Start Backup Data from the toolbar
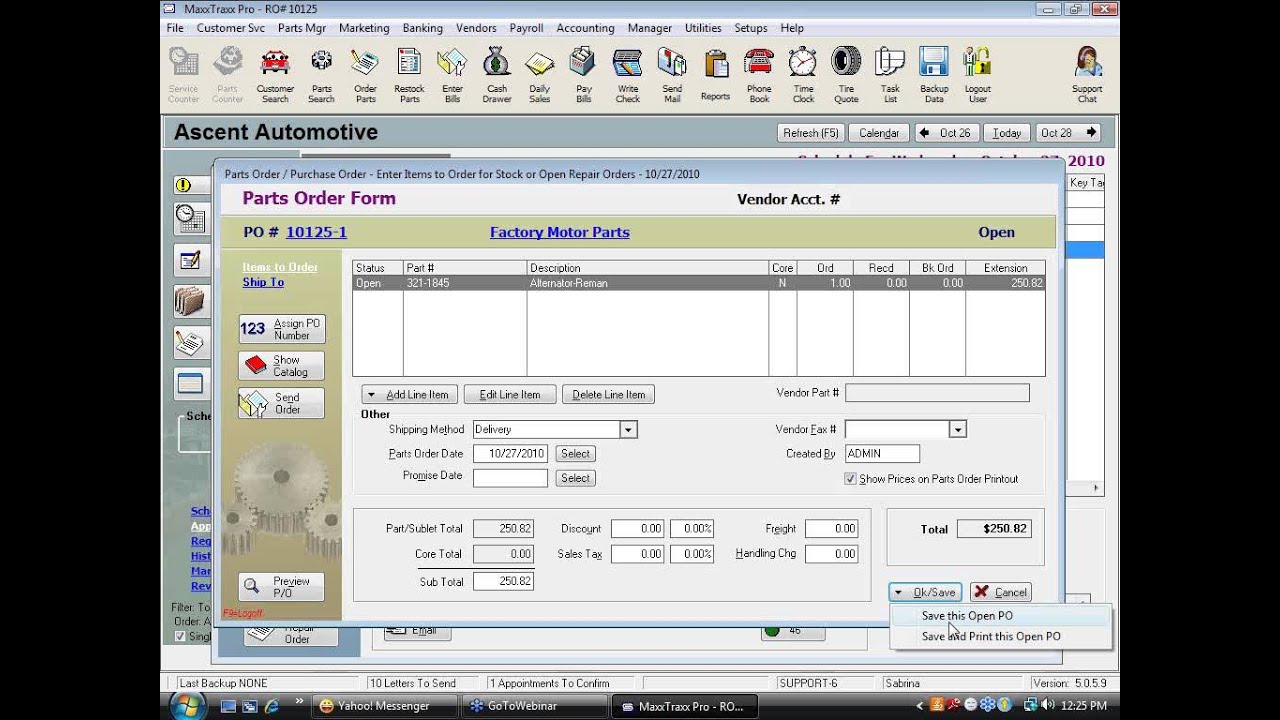The image size is (1280, 720). click(934, 75)
